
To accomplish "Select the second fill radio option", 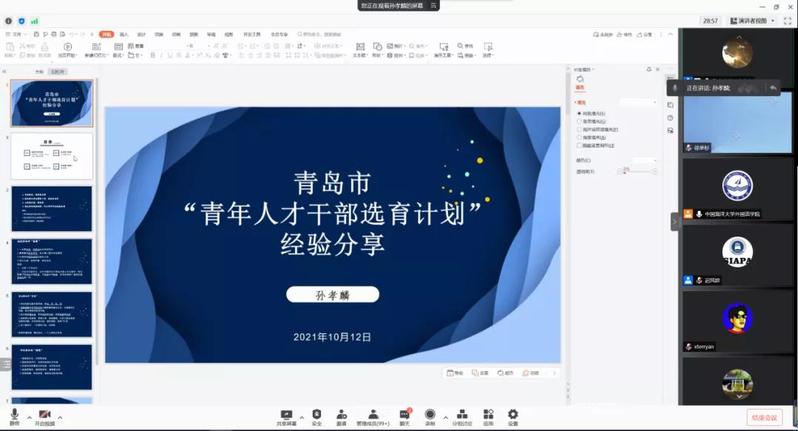I will [579, 122].
